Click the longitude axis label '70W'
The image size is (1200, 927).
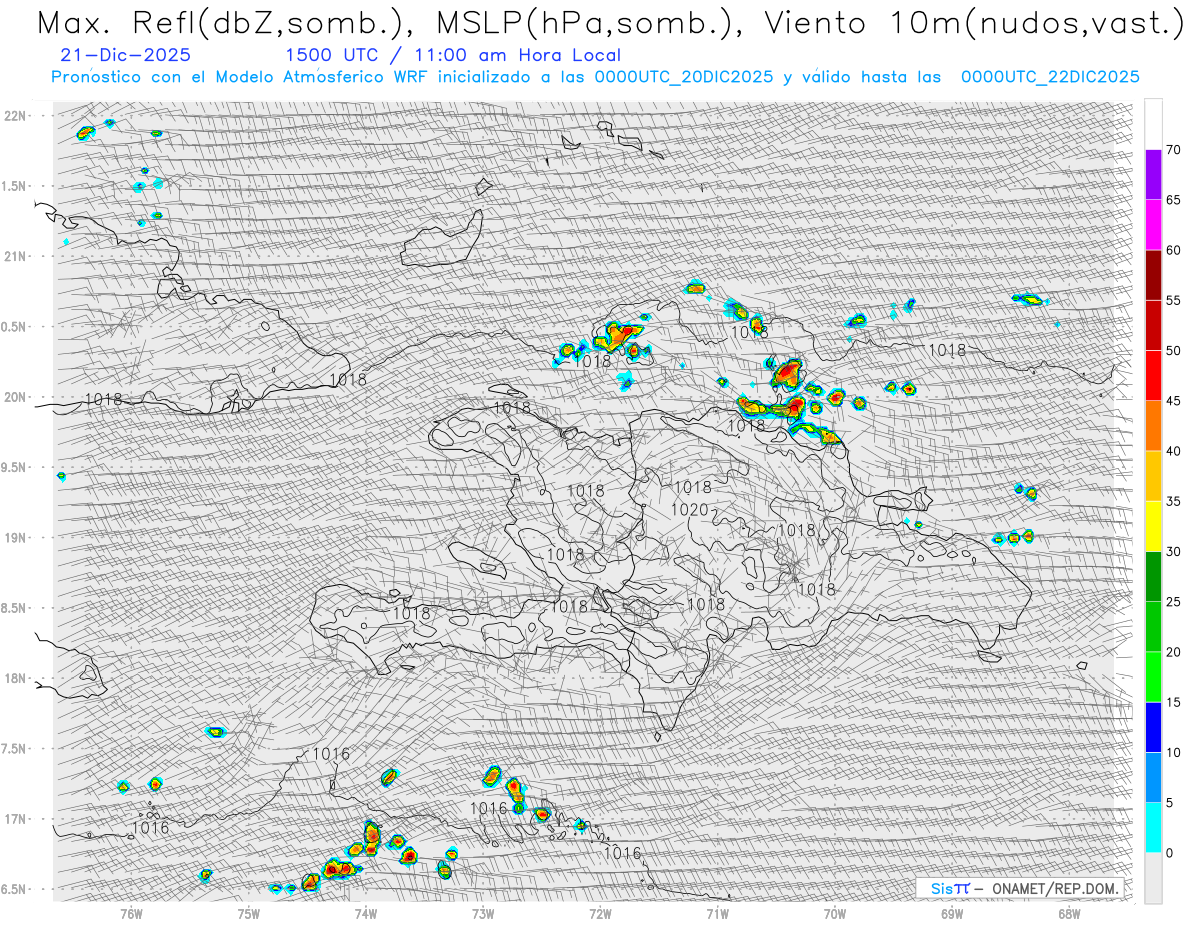(835, 913)
